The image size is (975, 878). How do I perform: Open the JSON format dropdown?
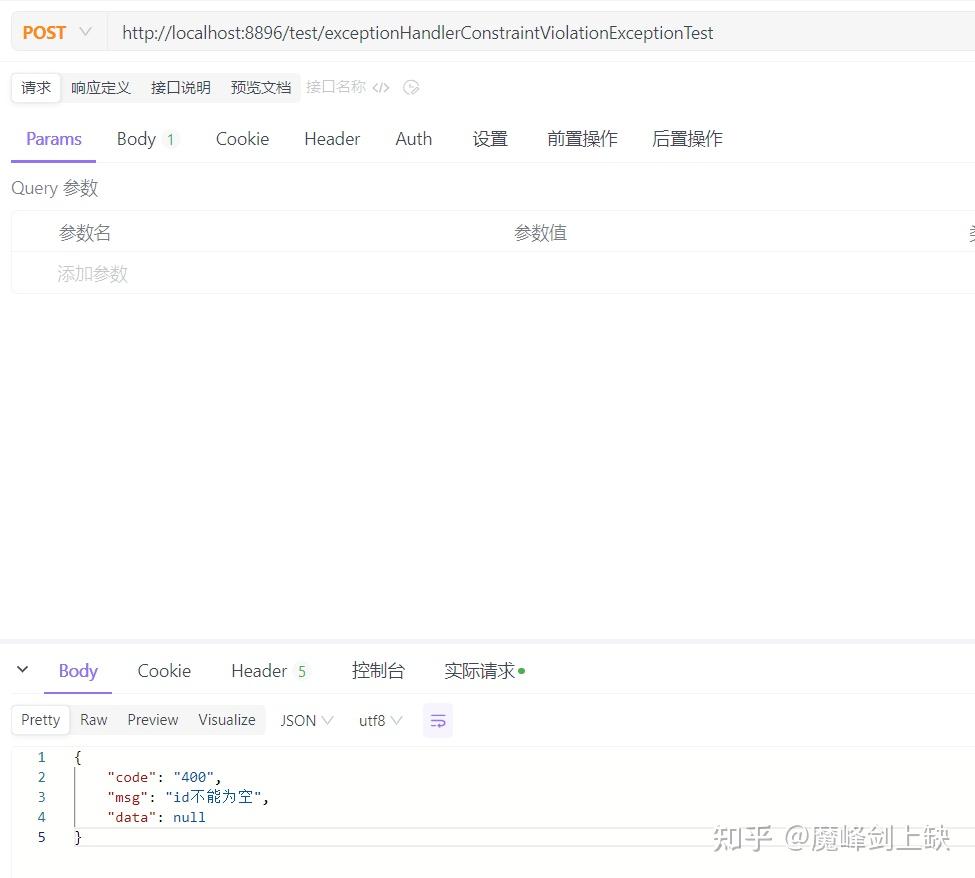[x=306, y=720]
